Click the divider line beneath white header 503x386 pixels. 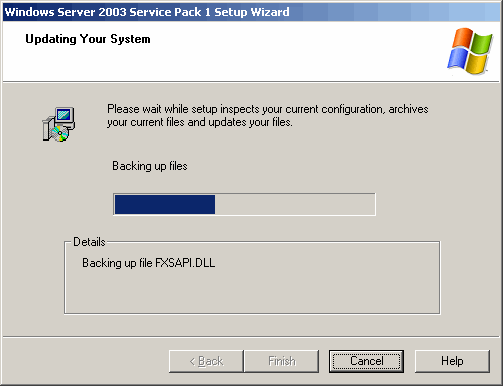[251, 81]
